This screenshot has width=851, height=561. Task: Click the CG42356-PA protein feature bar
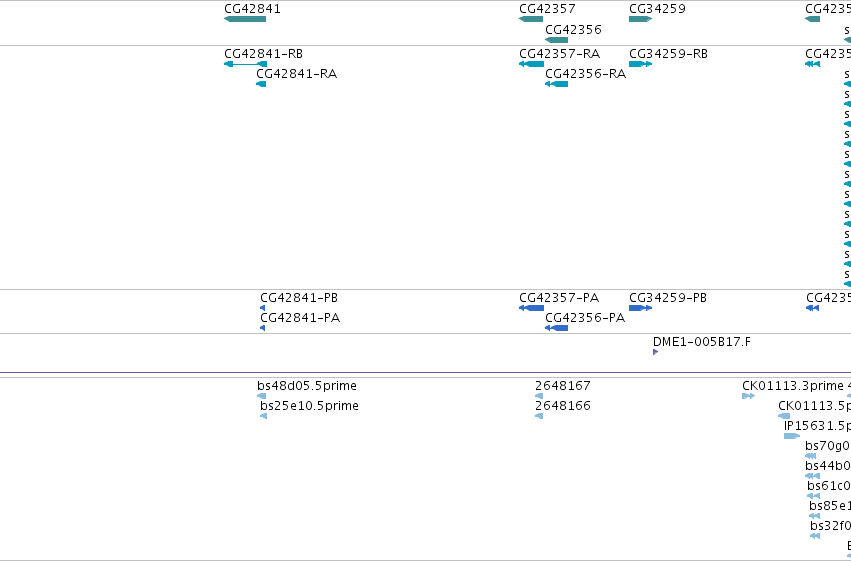click(x=556, y=328)
